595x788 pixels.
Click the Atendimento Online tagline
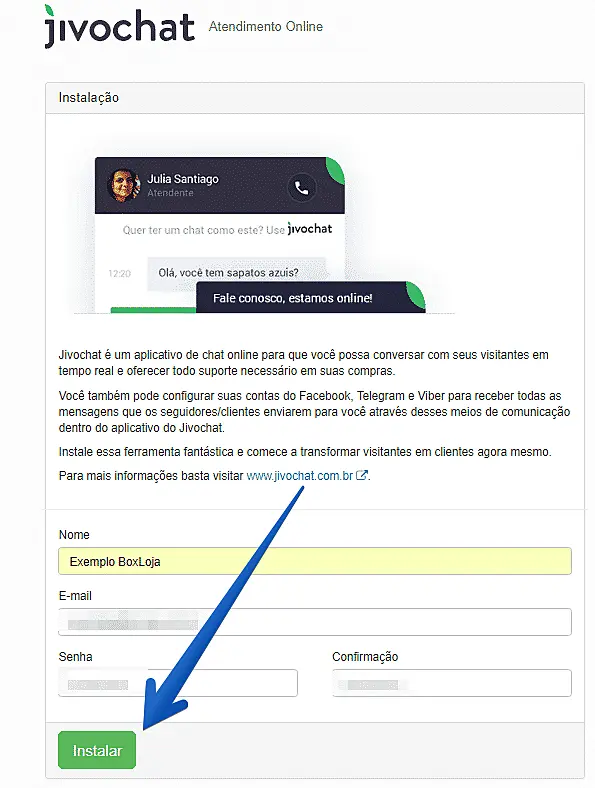(266, 27)
